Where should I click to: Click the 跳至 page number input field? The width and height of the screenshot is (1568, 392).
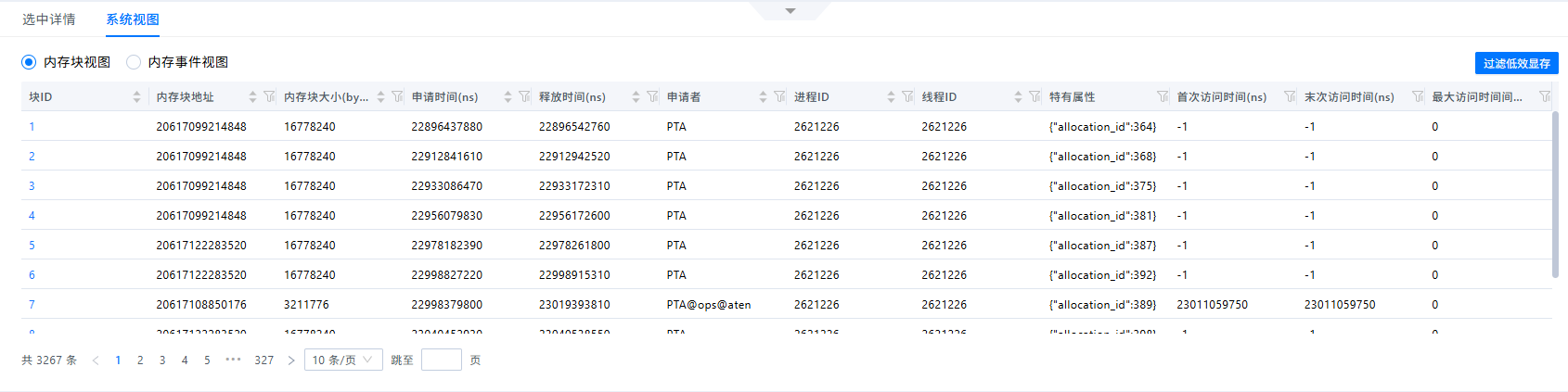(442, 360)
